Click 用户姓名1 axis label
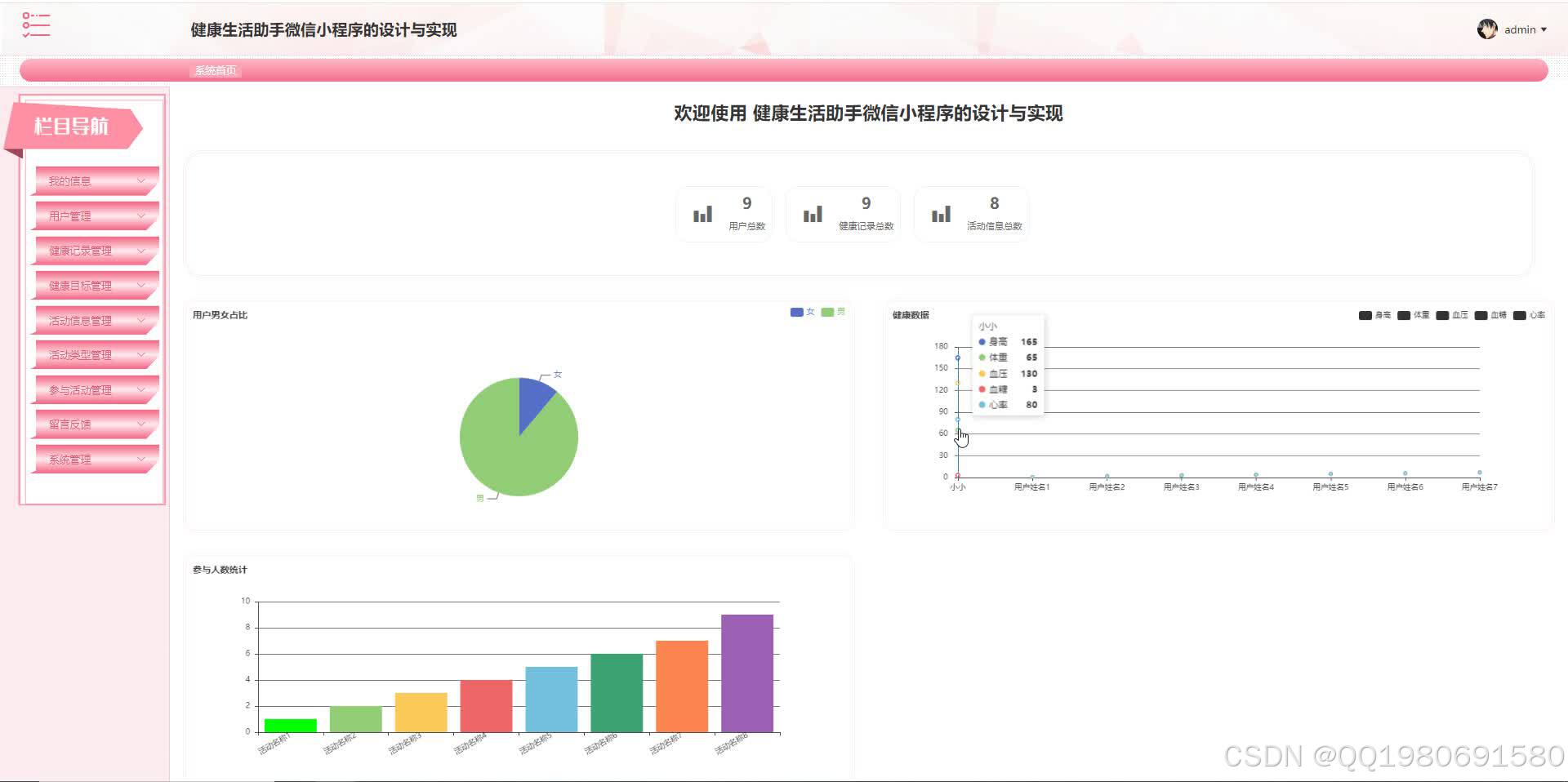Image resolution: width=1568 pixels, height=782 pixels. pos(1031,487)
